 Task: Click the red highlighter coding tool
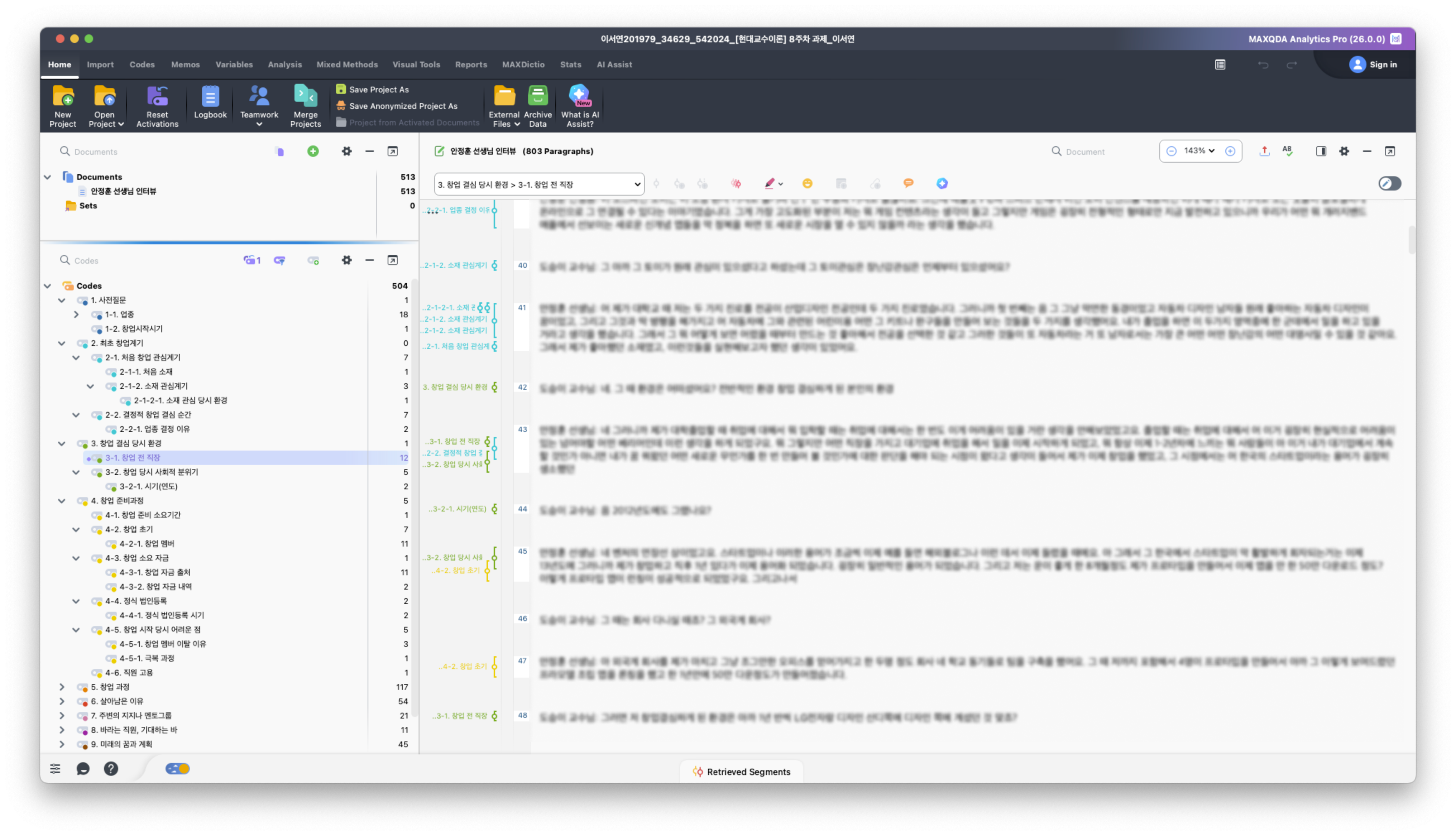pos(769,184)
